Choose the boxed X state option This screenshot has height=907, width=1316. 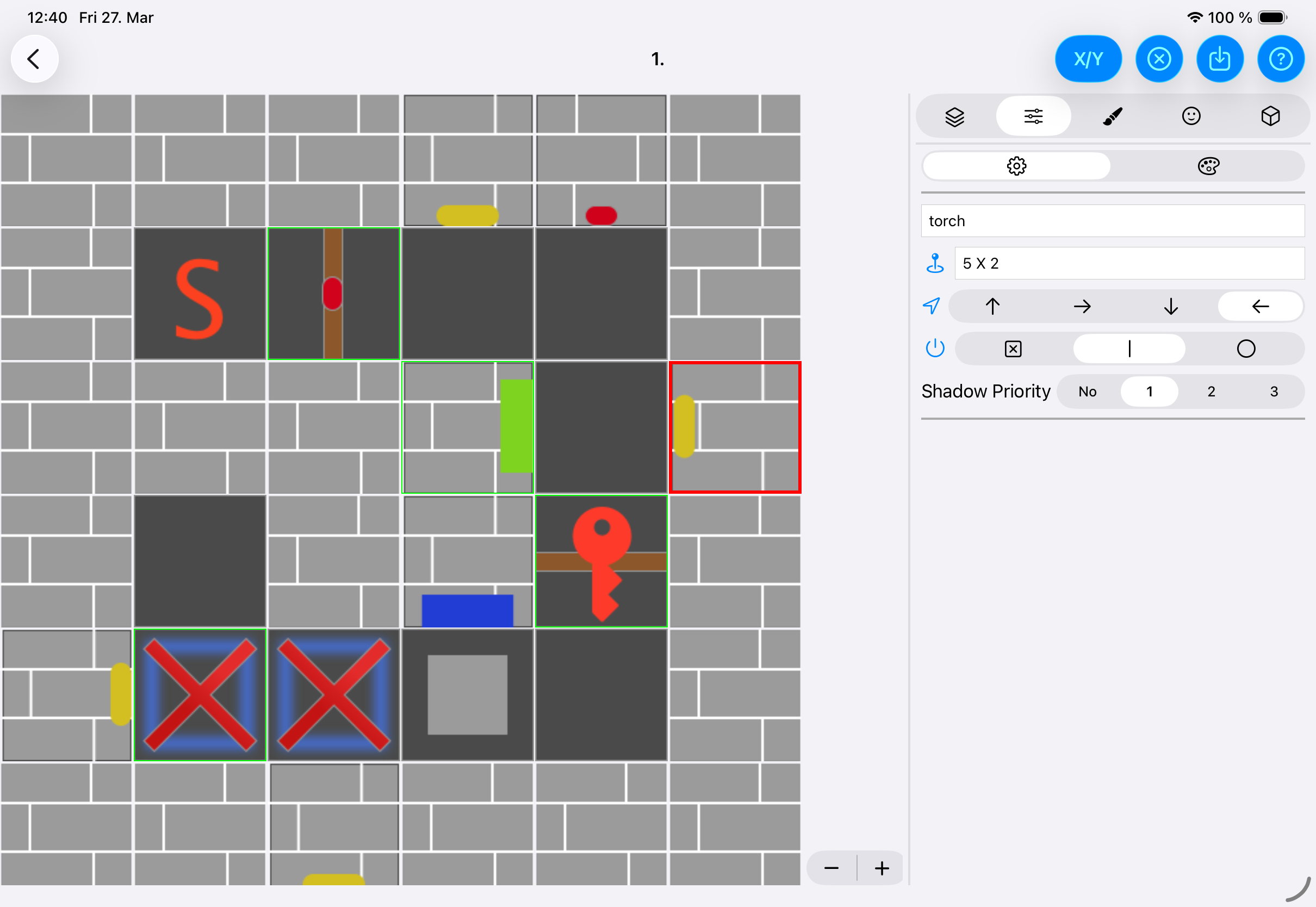(x=1013, y=349)
